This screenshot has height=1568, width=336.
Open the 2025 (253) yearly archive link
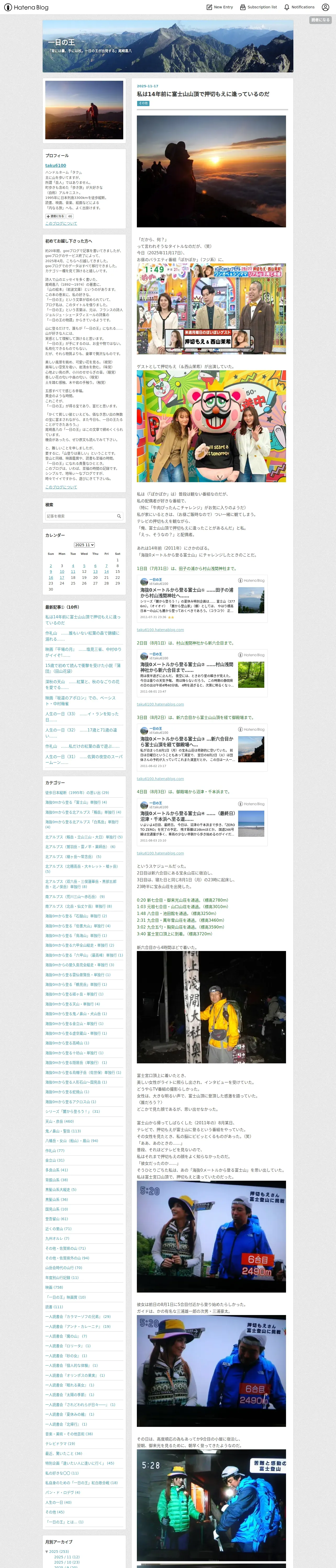59,1552
